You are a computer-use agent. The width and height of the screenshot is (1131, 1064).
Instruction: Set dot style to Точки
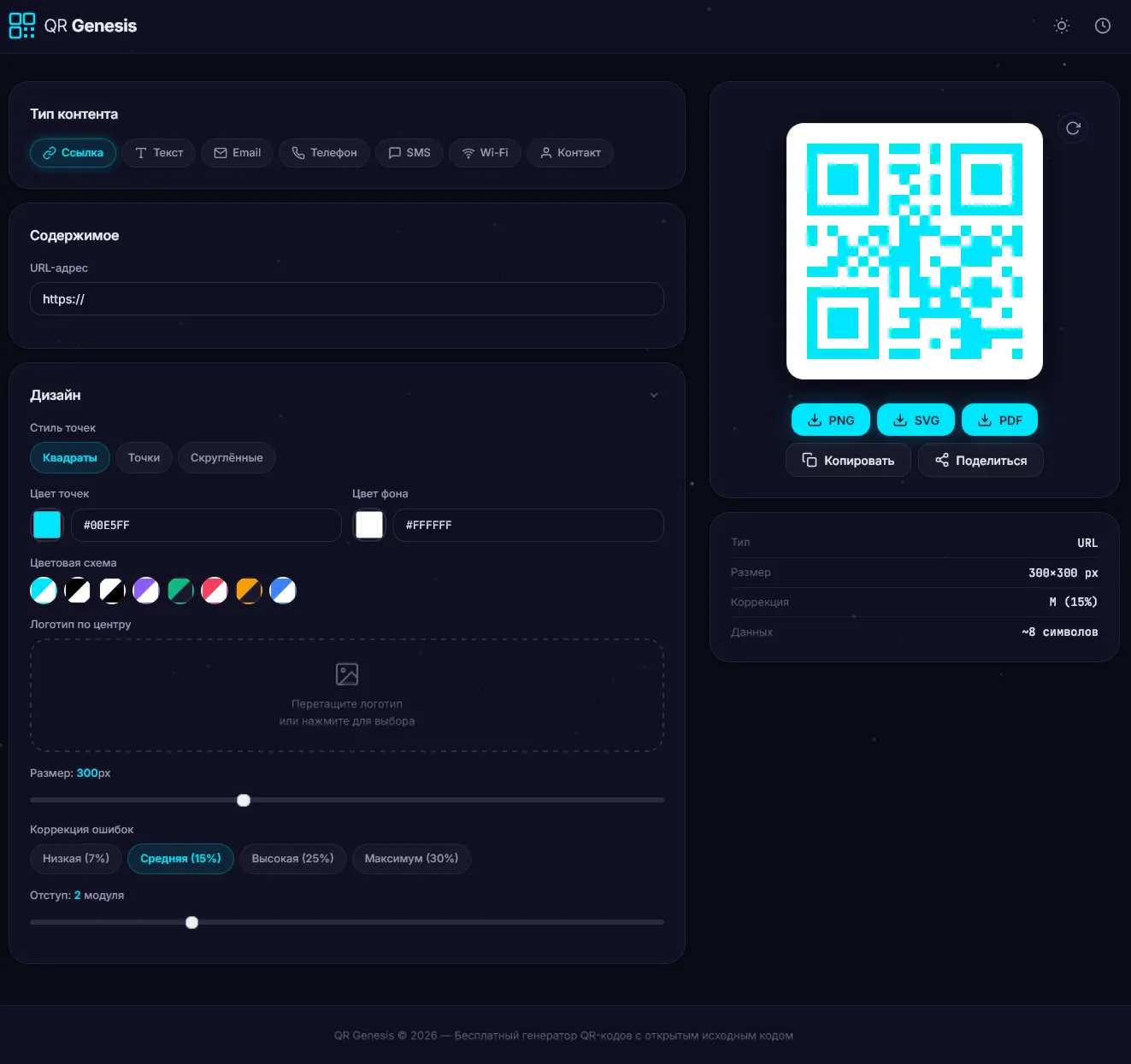pyautogui.click(x=144, y=458)
